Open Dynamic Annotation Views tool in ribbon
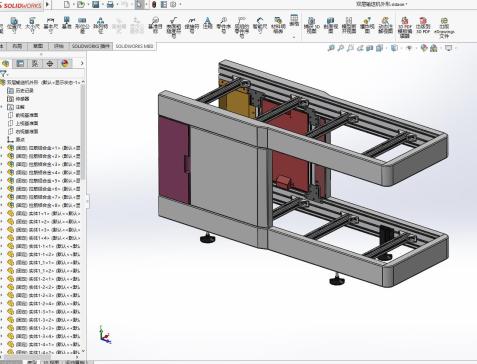The width and height of the screenshot is (477, 364). tap(385, 25)
